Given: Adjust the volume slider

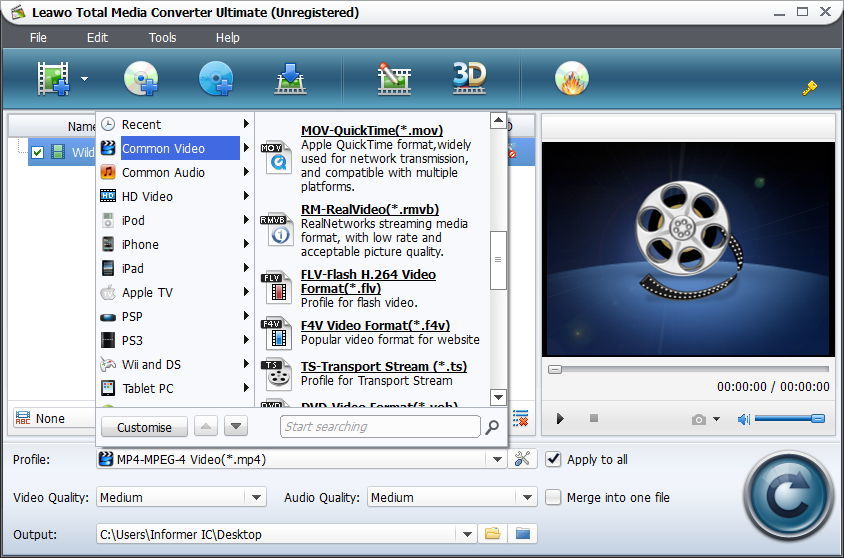Looking at the screenshot, I should click(790, 418).
